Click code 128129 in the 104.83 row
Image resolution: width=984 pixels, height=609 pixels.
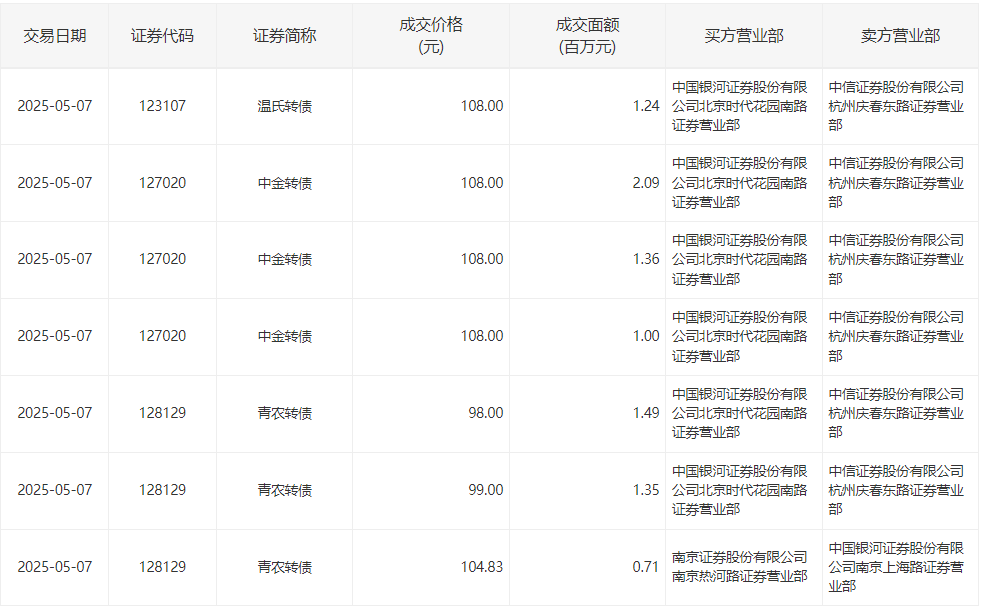[162, 567]
